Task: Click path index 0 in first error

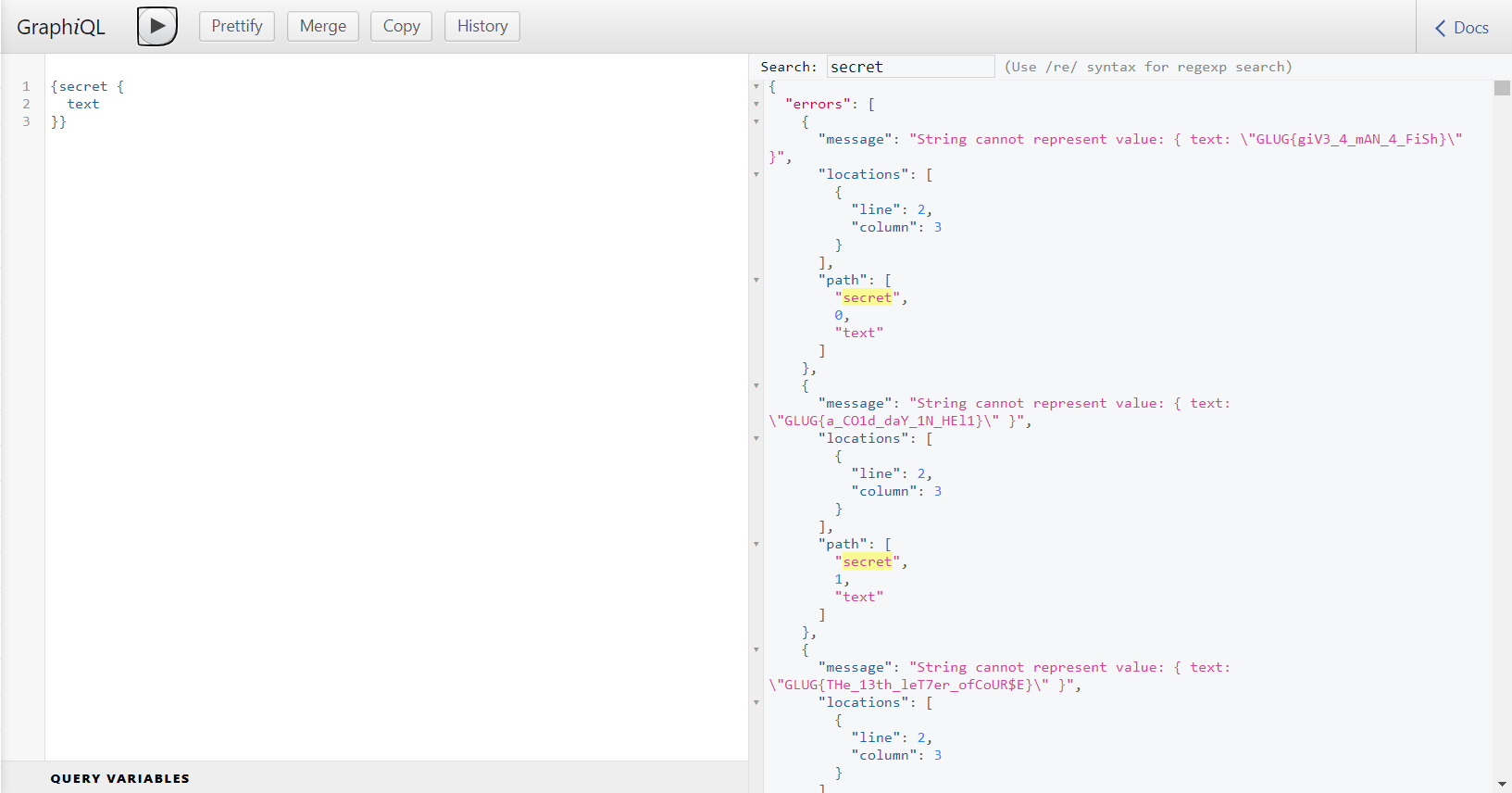Action: pyautogui.click(x=839, y=315)
